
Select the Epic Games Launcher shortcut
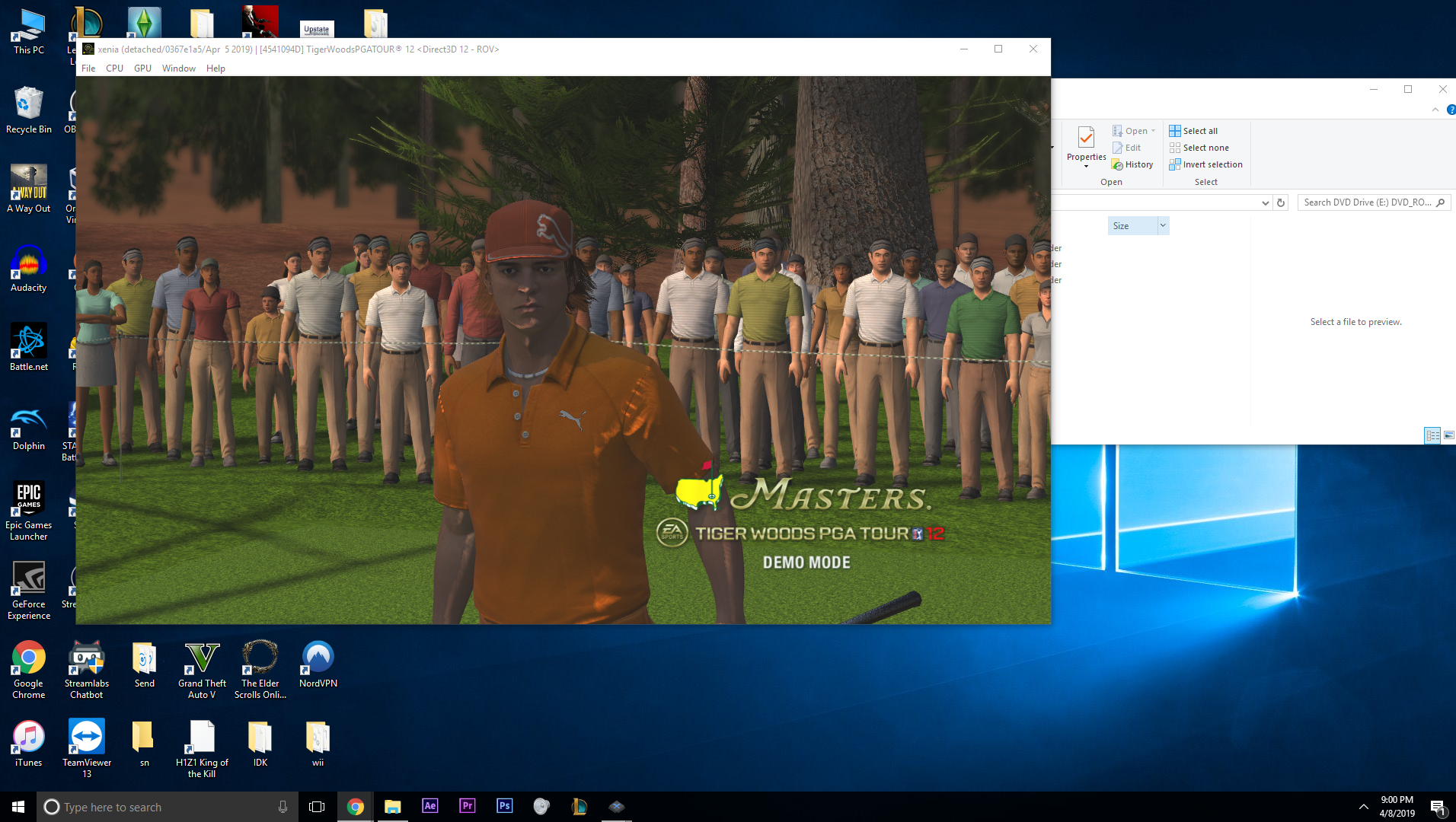29,511
